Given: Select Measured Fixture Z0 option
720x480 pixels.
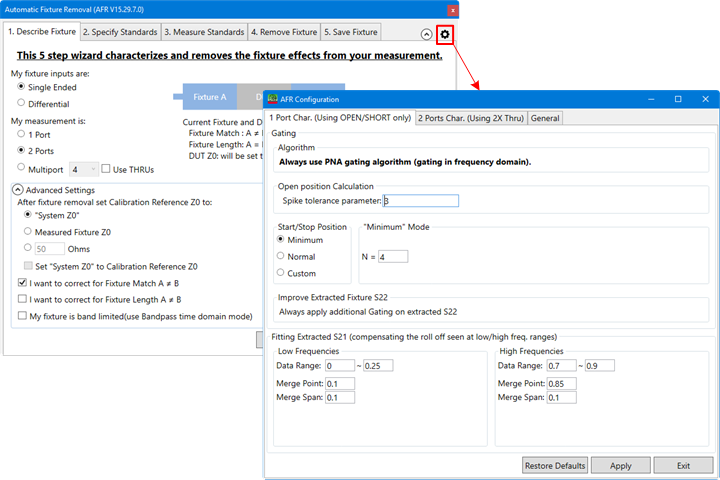Looking at the screenshot, I should 28,230.
